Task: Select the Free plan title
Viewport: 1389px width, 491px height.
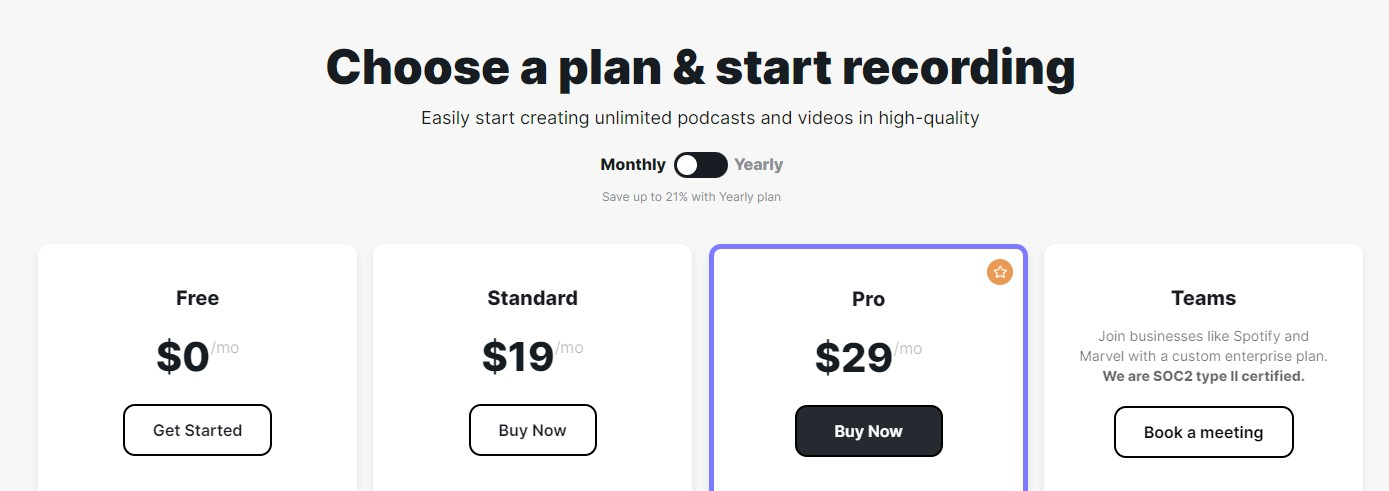Action: tap(197, 298)
